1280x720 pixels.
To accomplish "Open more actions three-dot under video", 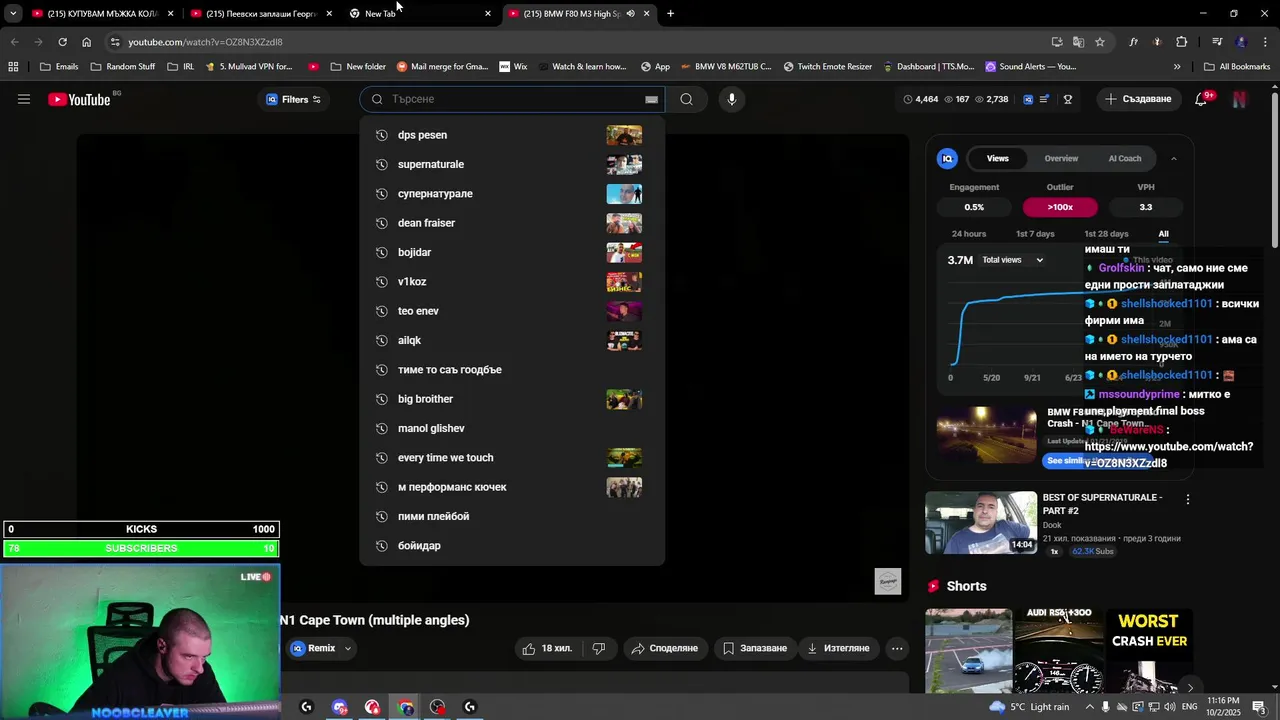I will point(897,648).
